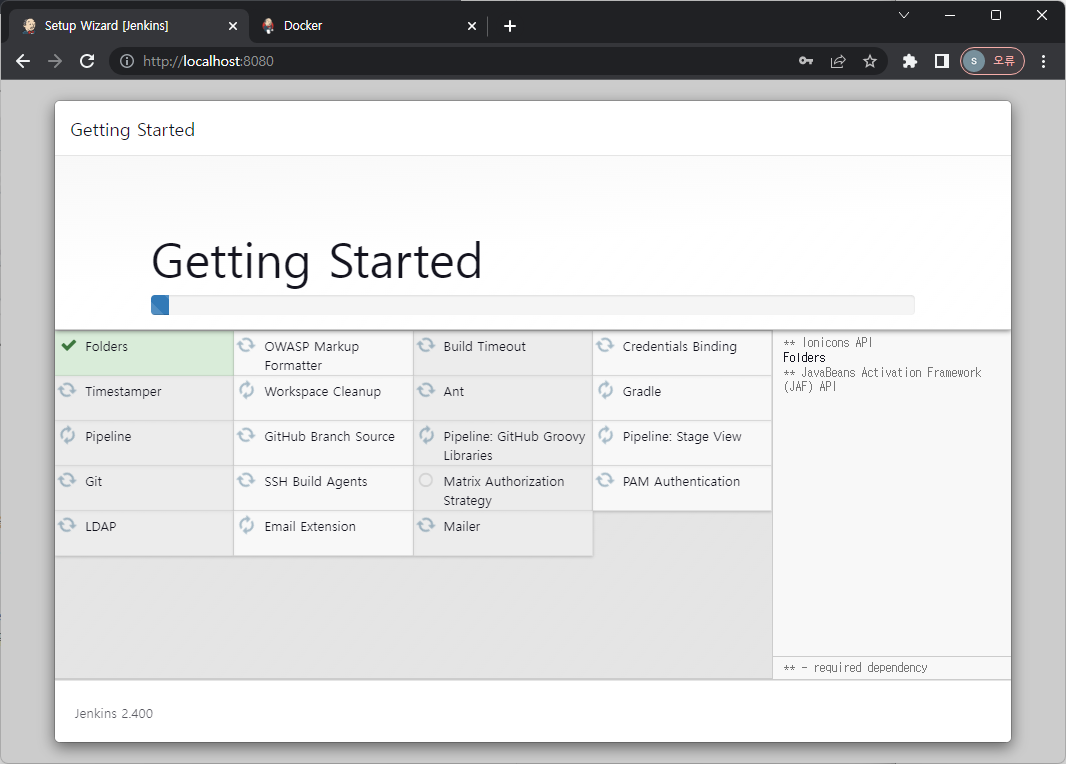The image size is (1066, 764).
Task: Click the JavaBeans Activation Framework log entry
Action: pos(882,379)
